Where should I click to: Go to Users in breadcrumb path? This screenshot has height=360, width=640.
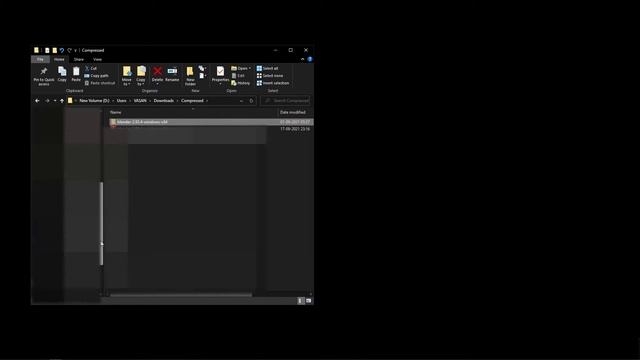[122, 100]
